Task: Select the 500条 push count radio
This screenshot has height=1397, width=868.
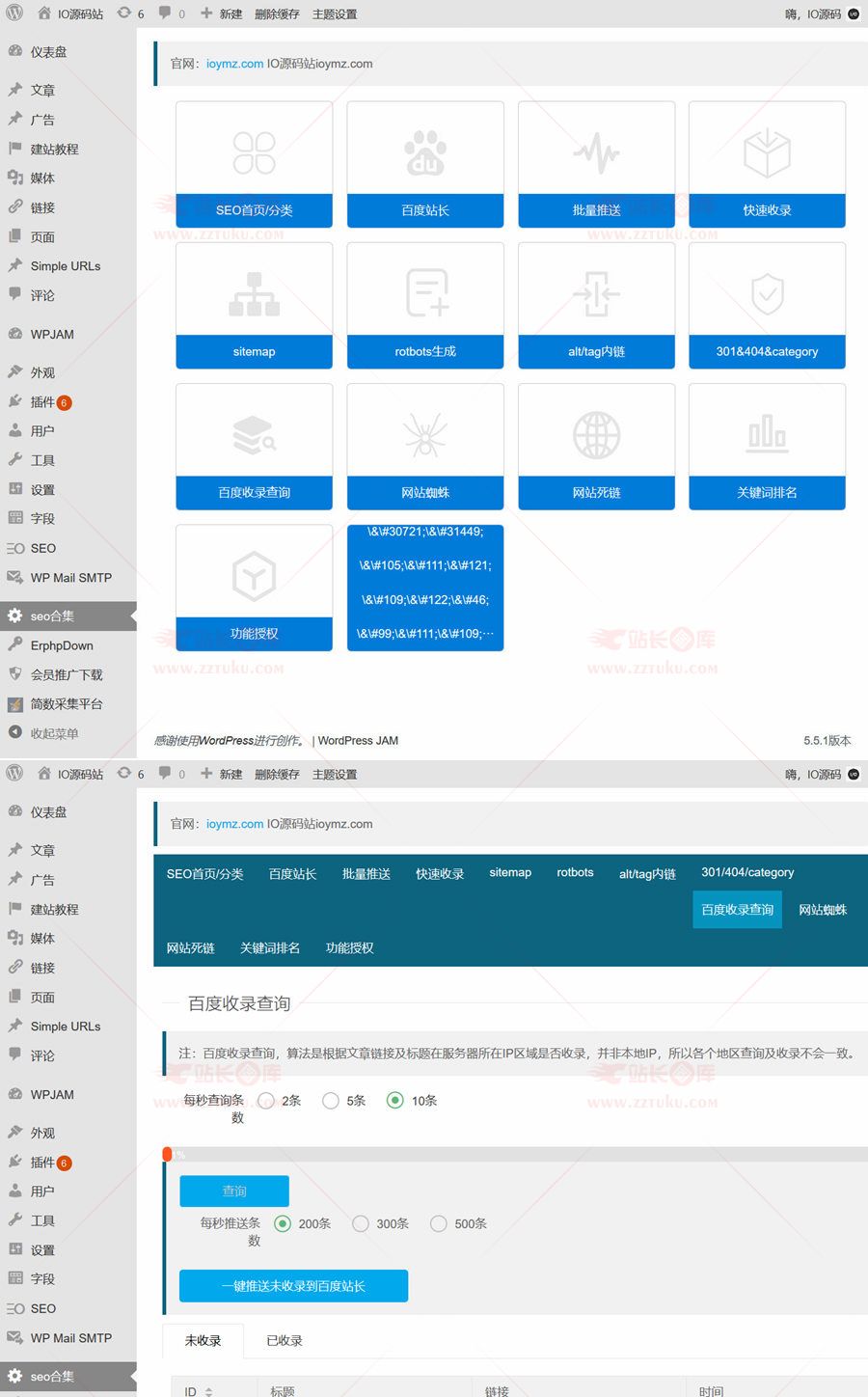Action: click(439, 1223)
